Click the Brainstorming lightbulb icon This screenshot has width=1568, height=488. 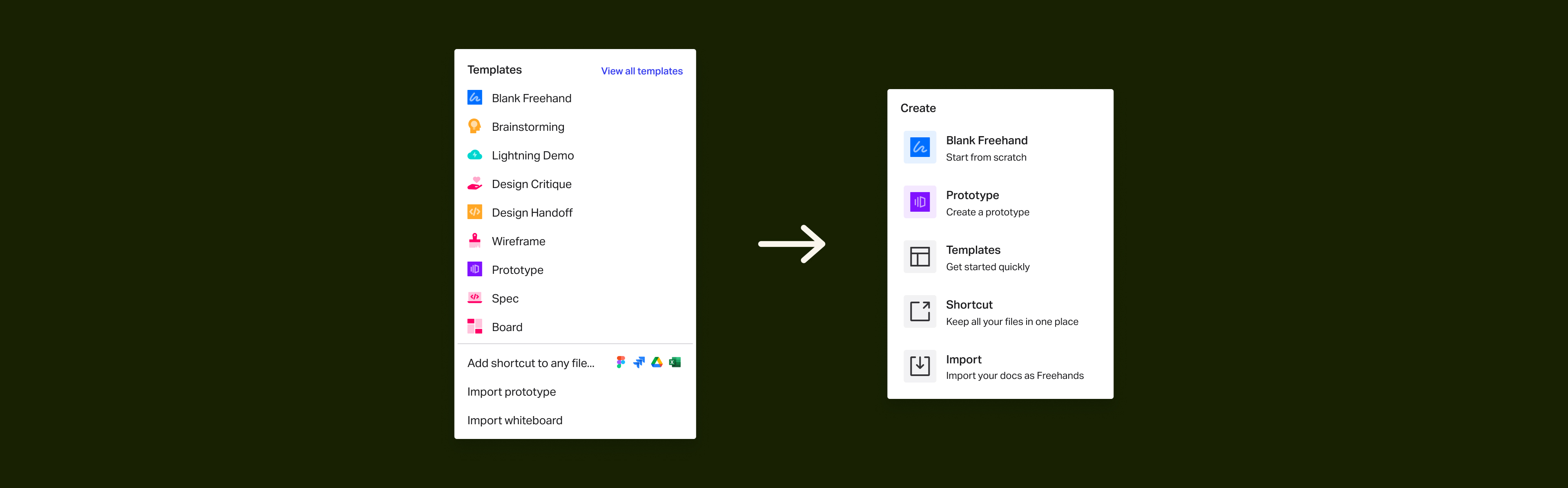coord(474,126)
